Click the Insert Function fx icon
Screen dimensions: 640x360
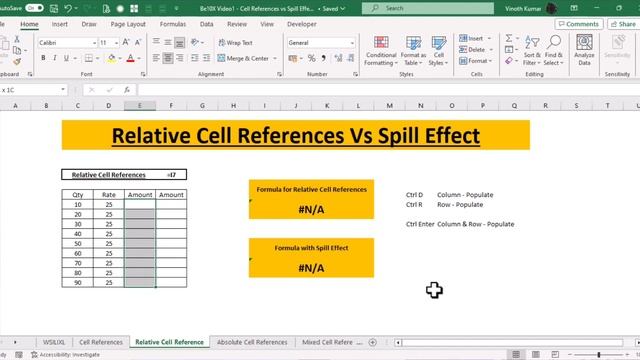(127, 90)
